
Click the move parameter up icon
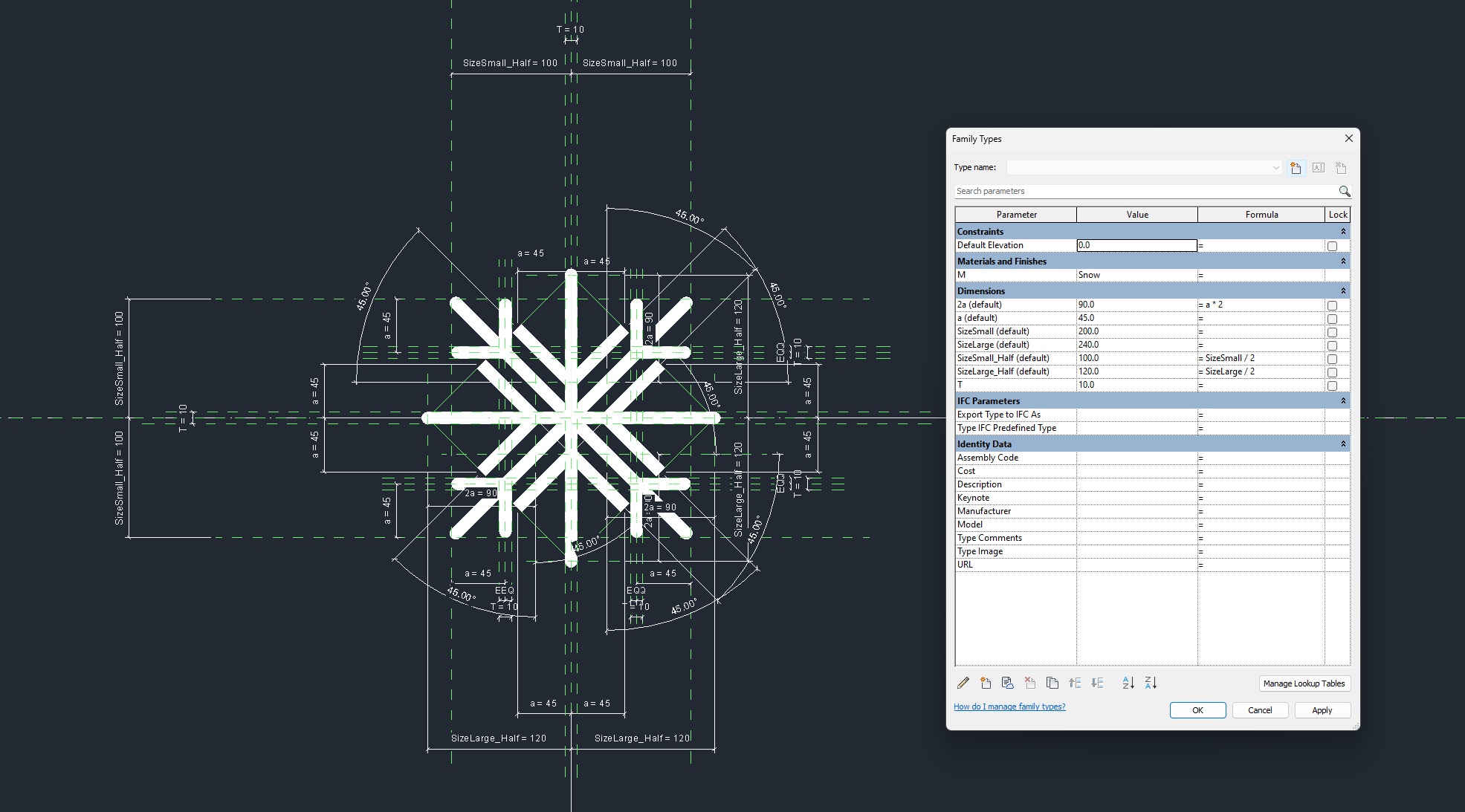pos(1076,683)
